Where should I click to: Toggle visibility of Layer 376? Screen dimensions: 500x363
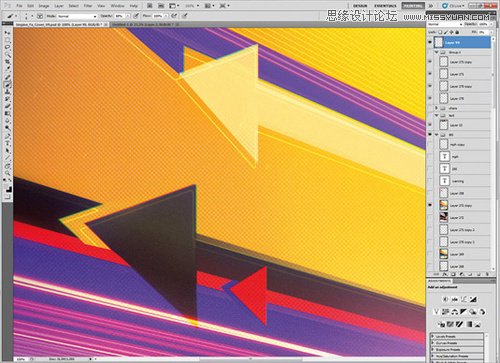point(430,99)
